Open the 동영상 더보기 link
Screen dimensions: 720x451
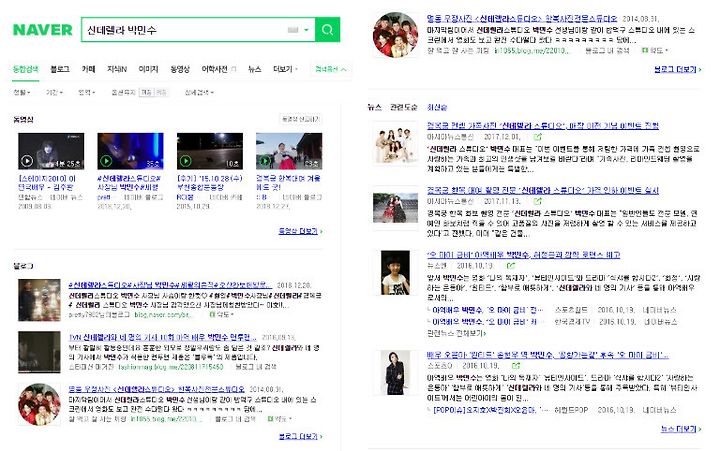tap(300, 231)
